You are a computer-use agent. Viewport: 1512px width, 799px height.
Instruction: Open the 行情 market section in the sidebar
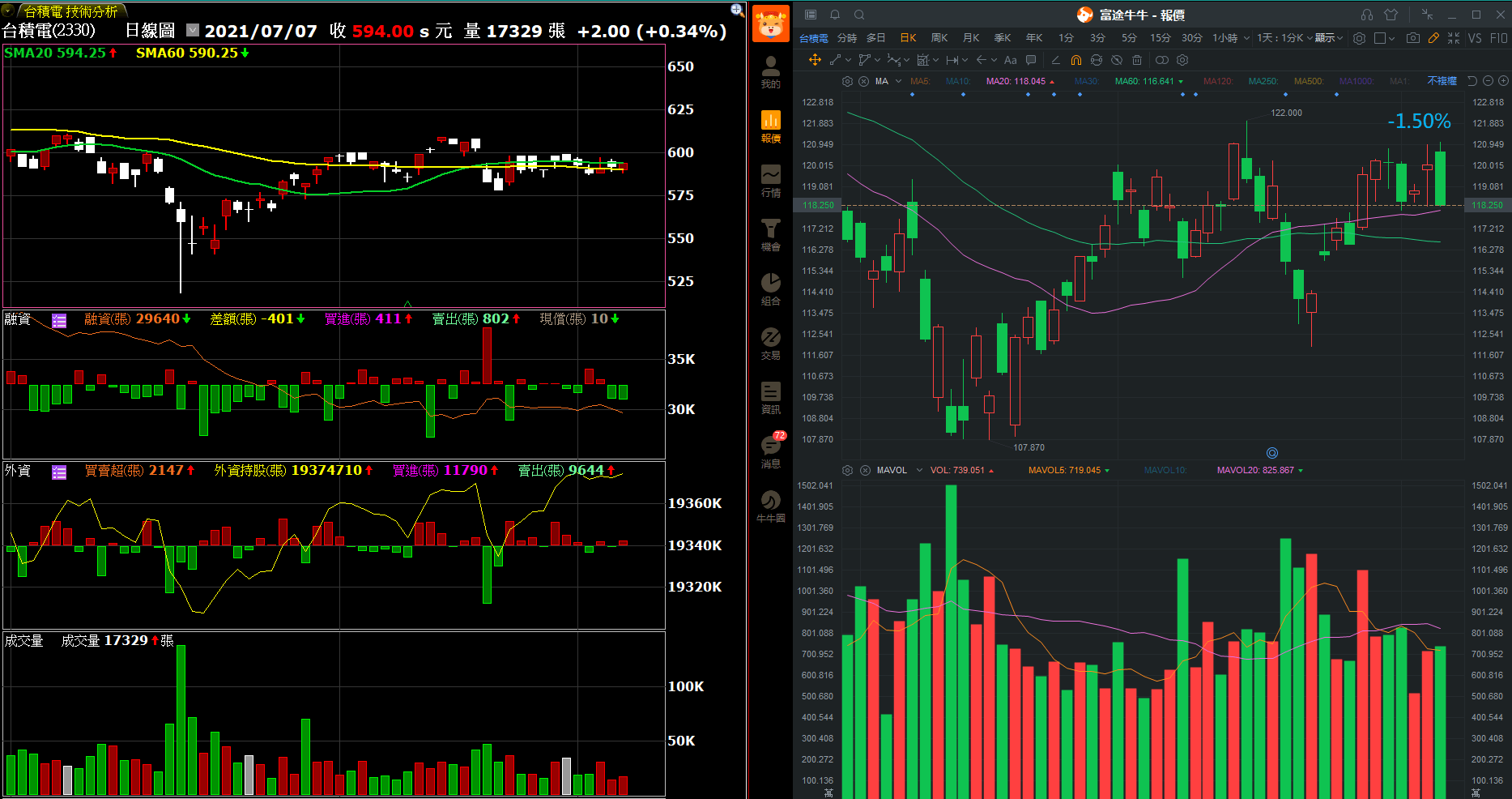pos(771,181)
